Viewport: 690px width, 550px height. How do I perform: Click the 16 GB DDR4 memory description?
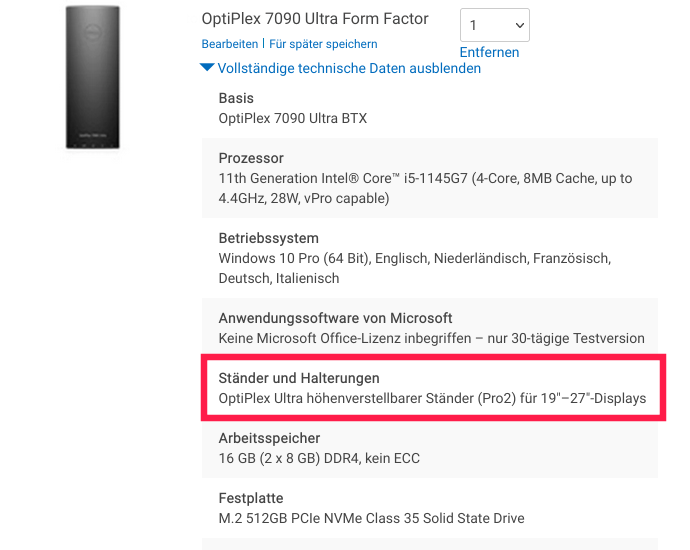(319, 458)
